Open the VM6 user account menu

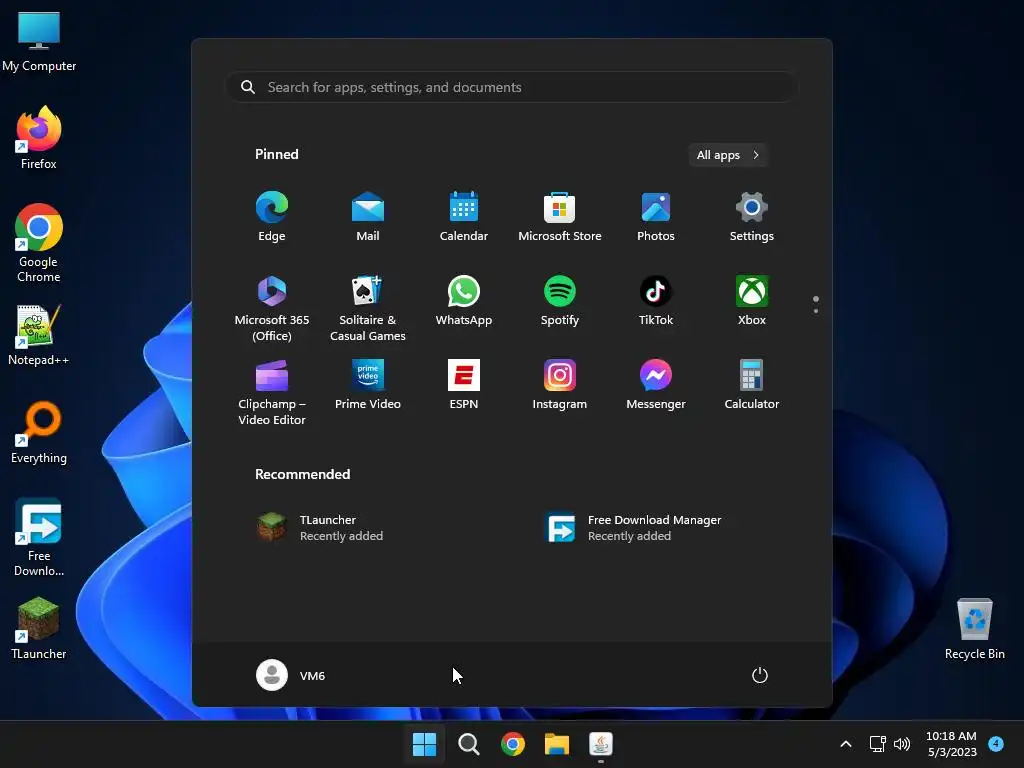click(x=291, y=675)
